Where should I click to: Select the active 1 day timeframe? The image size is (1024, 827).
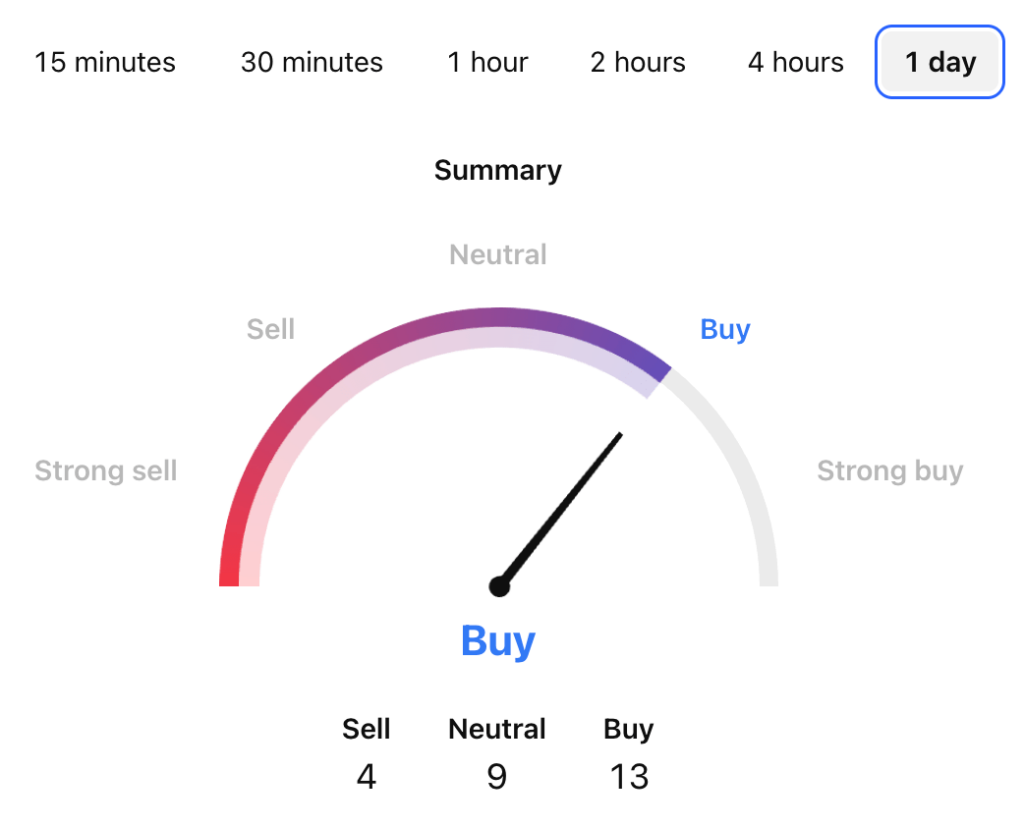(938, 62)
